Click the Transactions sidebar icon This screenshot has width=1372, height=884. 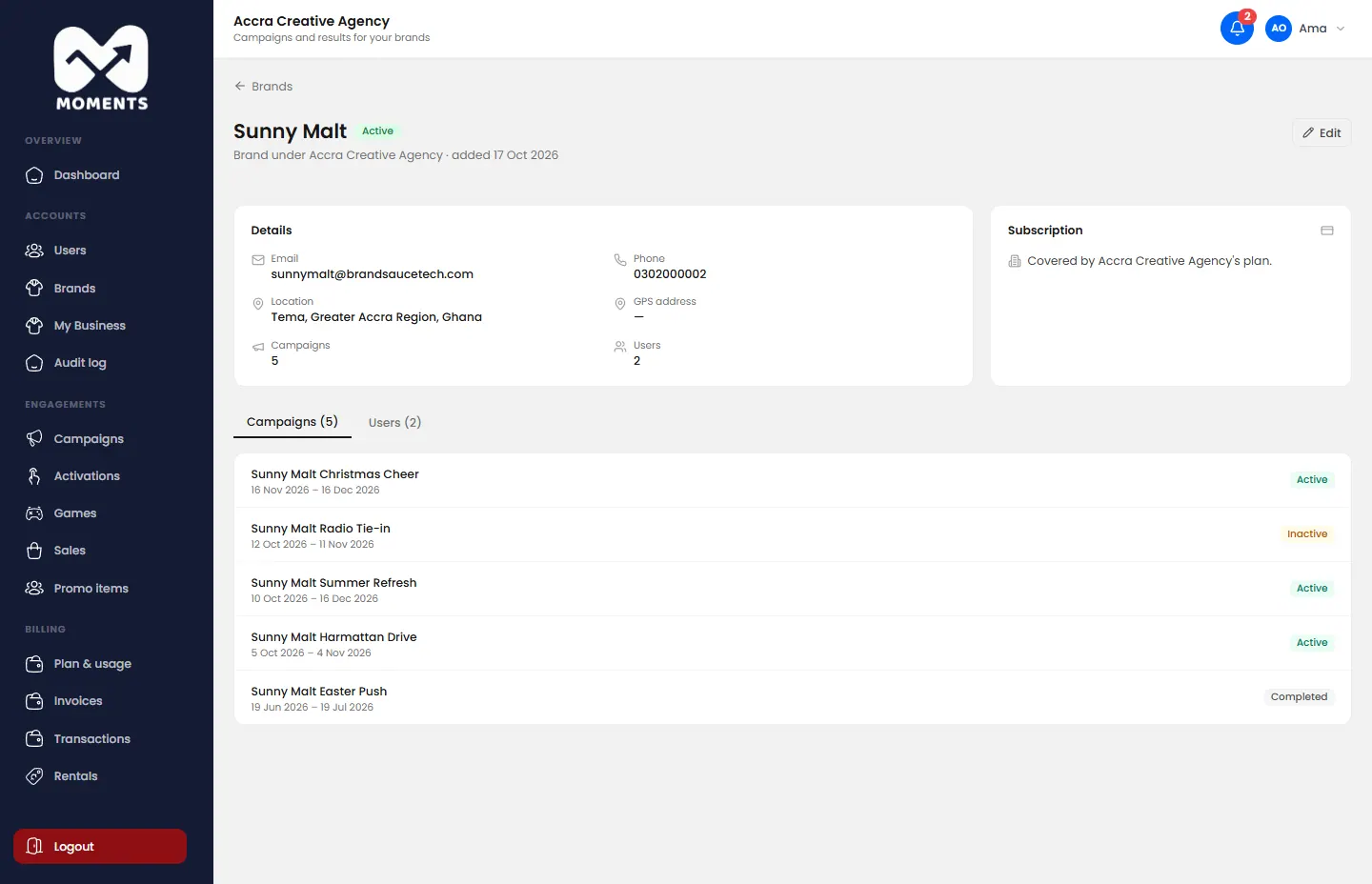coord(34,739)
